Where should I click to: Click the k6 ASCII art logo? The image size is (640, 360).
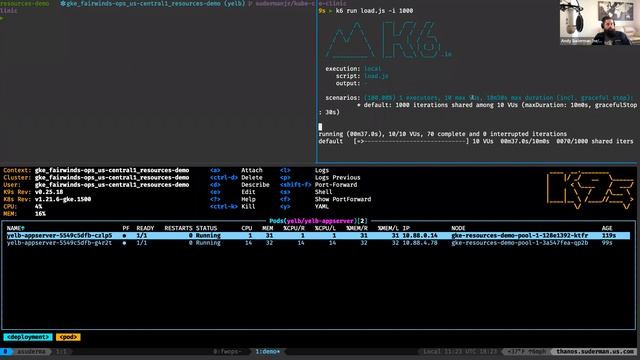[x=389, y=40]
